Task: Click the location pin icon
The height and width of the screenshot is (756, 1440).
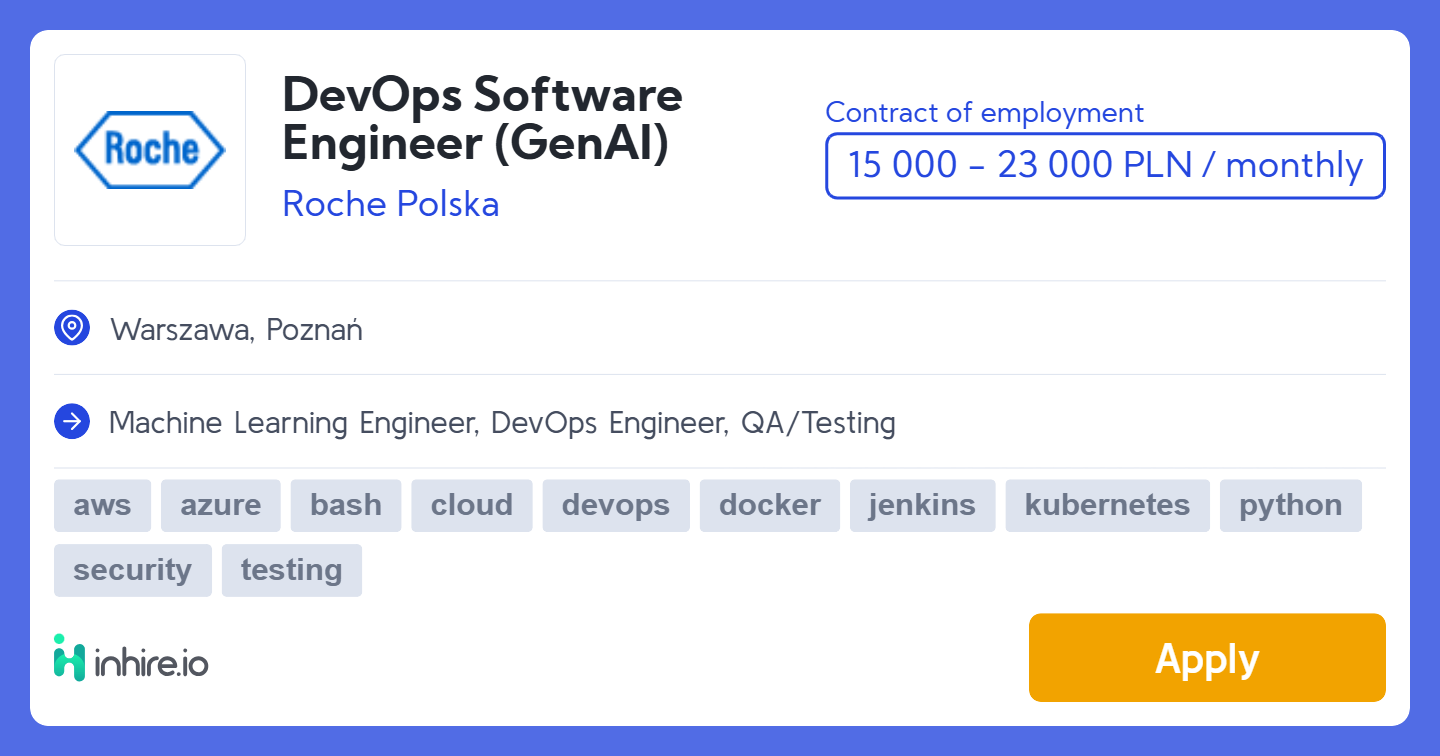Action: 72,328
